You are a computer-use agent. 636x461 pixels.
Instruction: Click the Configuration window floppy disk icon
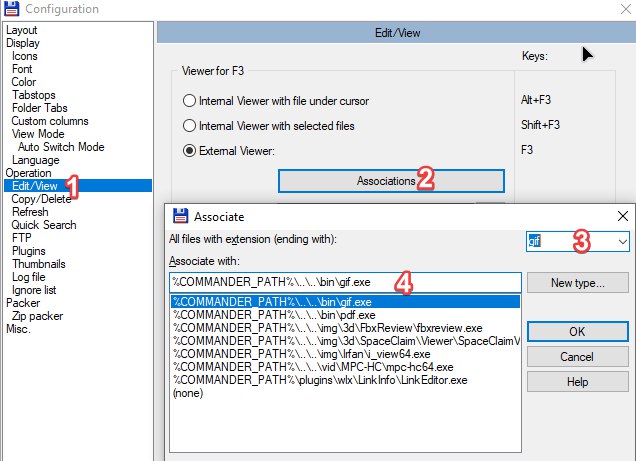pos(11,9)
